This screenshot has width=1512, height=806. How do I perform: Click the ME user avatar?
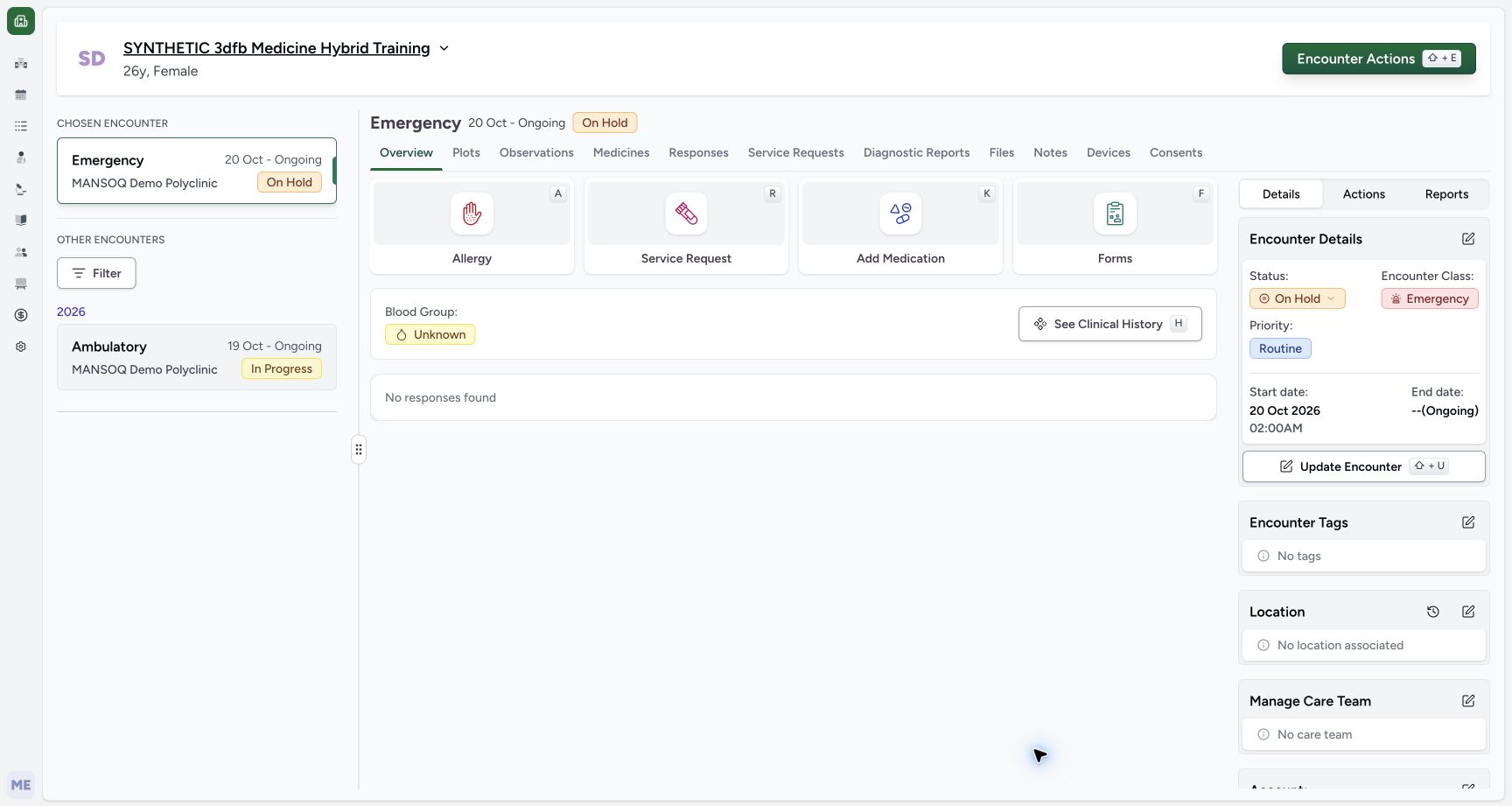21,785
